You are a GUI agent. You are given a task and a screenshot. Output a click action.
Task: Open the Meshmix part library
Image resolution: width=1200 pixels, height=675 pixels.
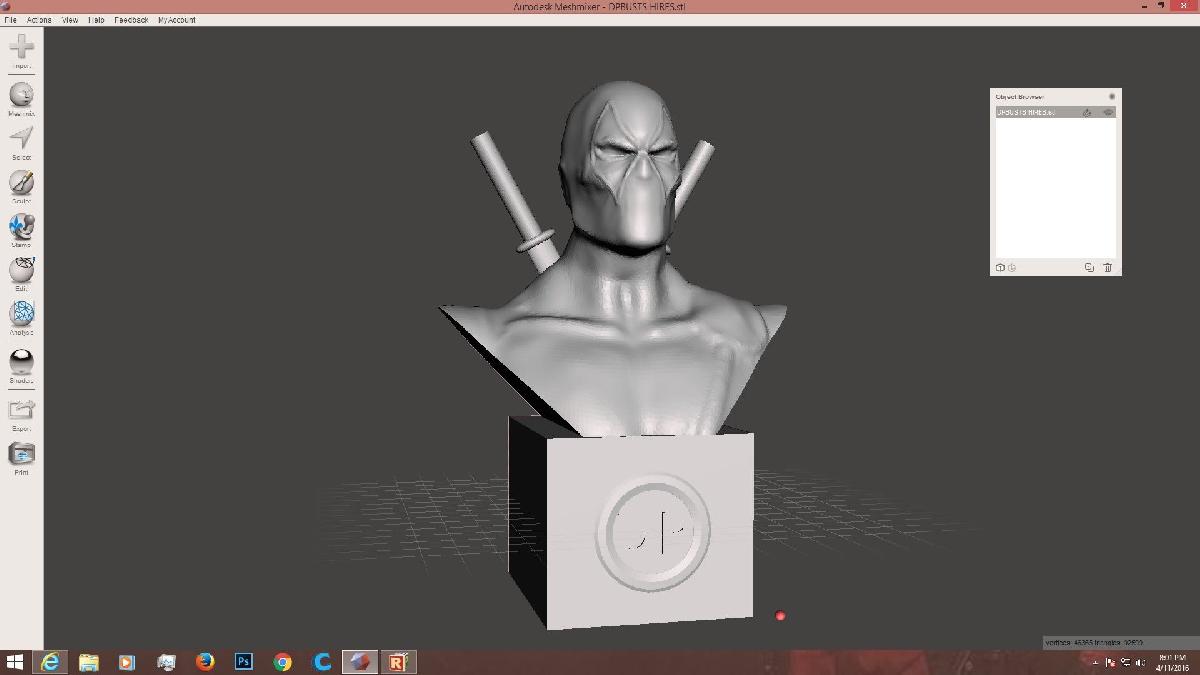tap(20, 95)
